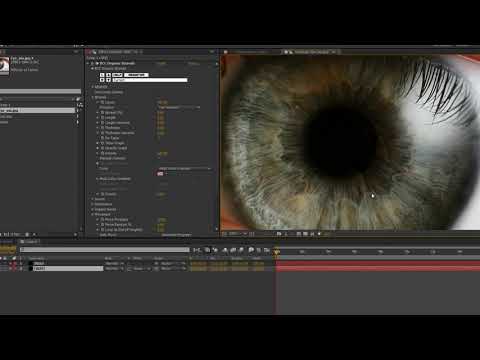
Task: Open the second layer's blending Mode dropdown
Action: (x=114, y=268)
